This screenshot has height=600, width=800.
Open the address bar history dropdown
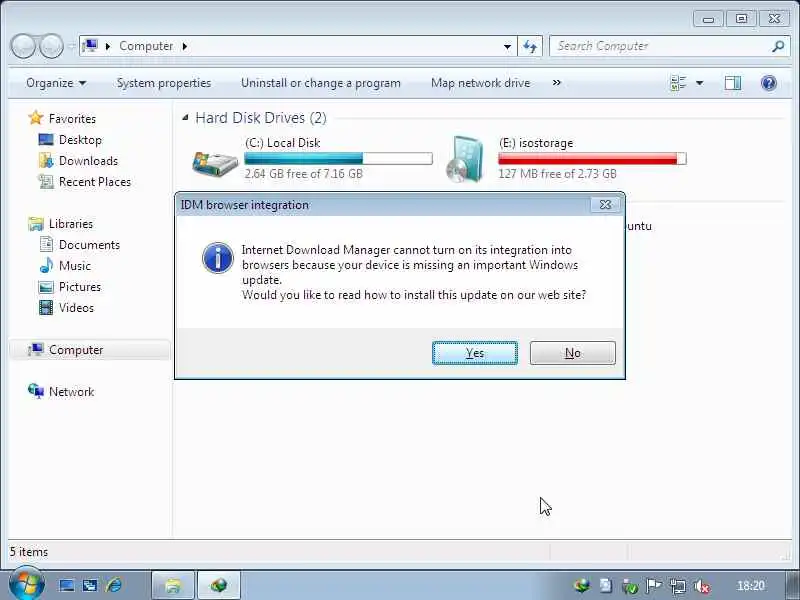click(507, 46)
